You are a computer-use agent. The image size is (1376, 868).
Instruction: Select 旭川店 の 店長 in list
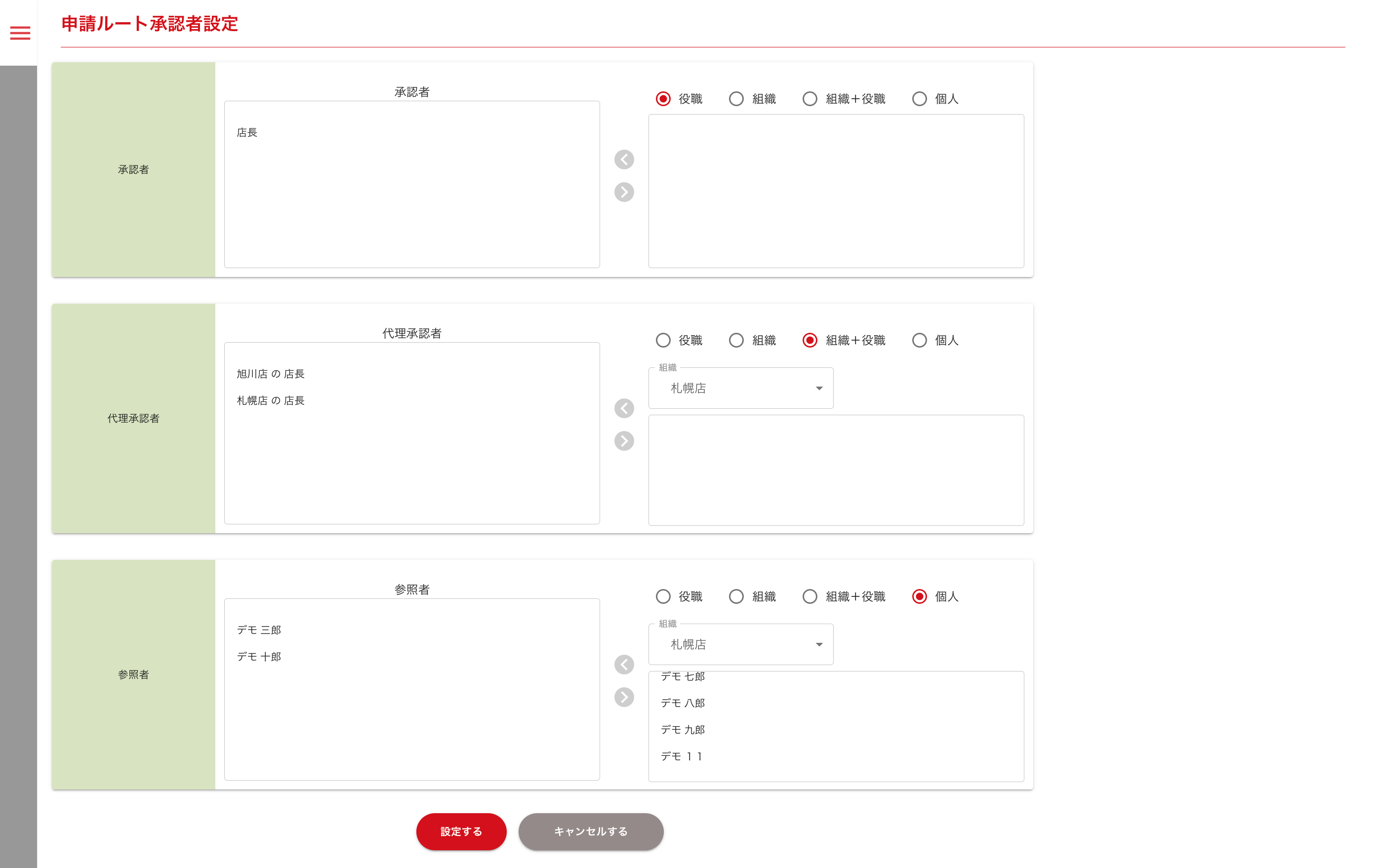point(270,374)
